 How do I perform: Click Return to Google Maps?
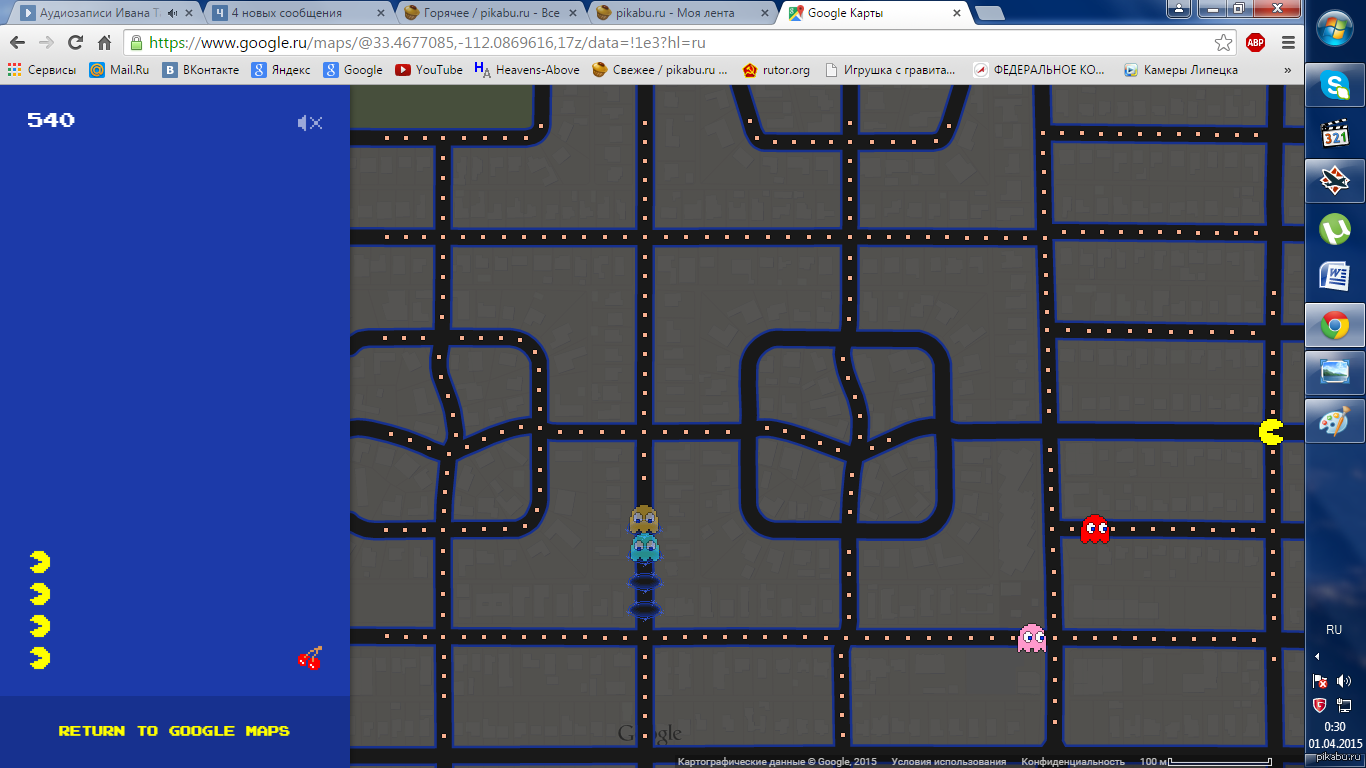[174, 731]
